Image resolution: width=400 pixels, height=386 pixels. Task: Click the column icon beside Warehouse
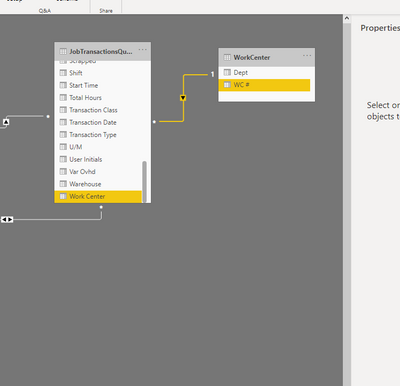[x=63, y=184]
